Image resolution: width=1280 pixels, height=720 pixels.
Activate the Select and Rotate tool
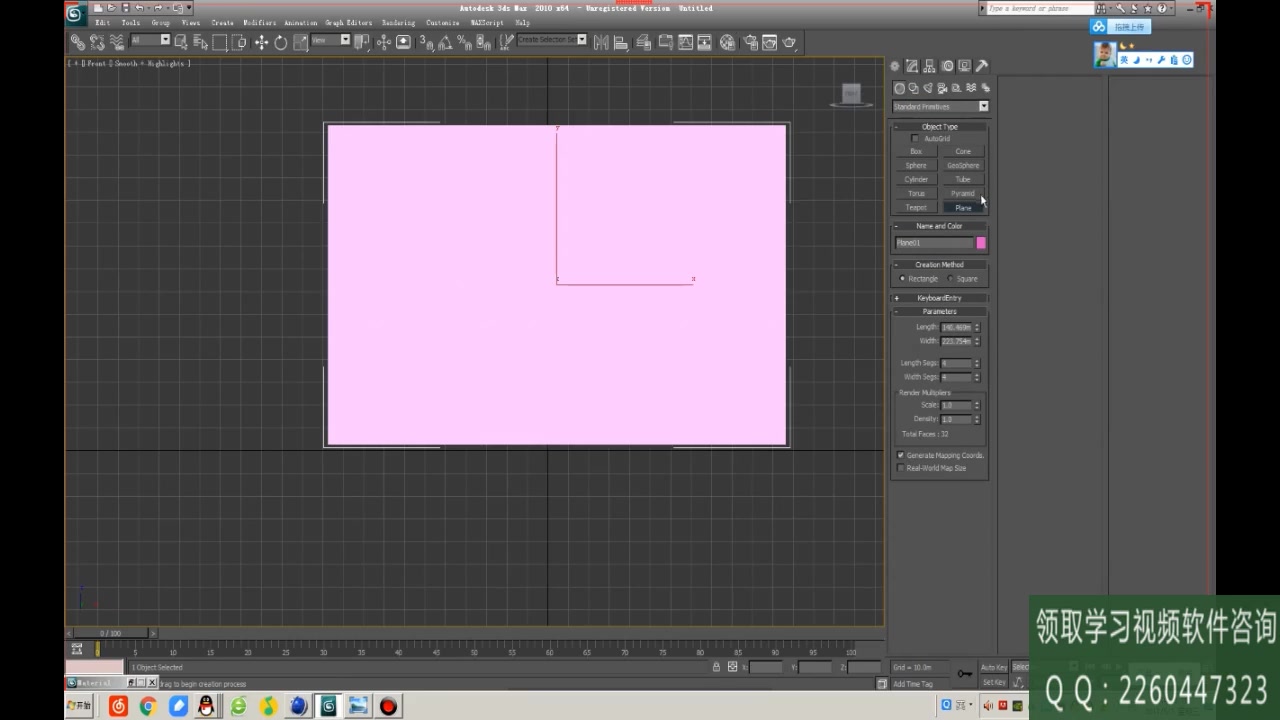pyautogui.click(x=281, y=42)
